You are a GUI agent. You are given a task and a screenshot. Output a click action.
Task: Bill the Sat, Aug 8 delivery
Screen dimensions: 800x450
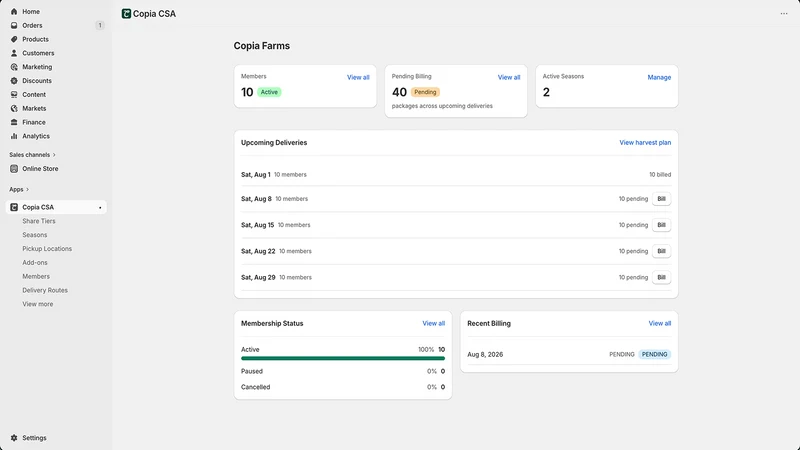click(661, 199)
